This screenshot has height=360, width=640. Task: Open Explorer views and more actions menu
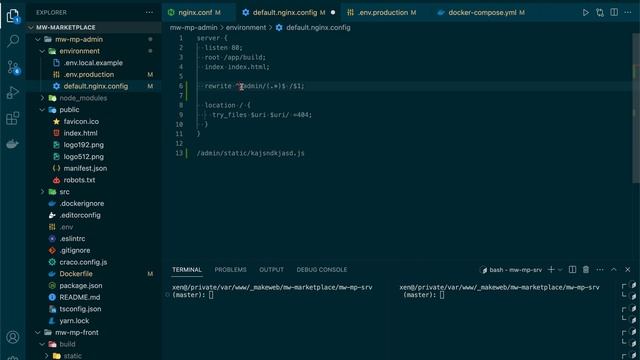point(149,12)
